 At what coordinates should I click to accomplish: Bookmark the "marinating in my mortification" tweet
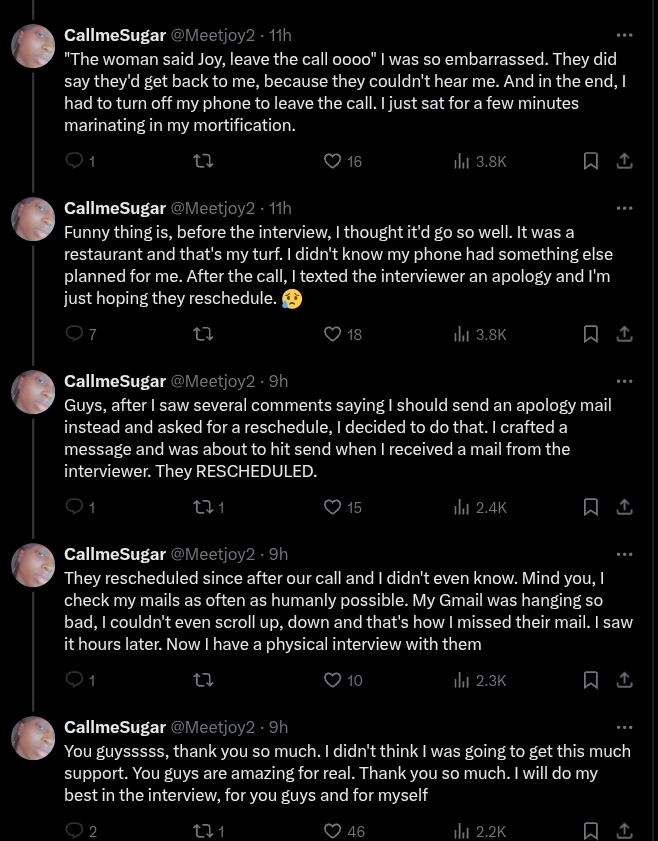591,161
